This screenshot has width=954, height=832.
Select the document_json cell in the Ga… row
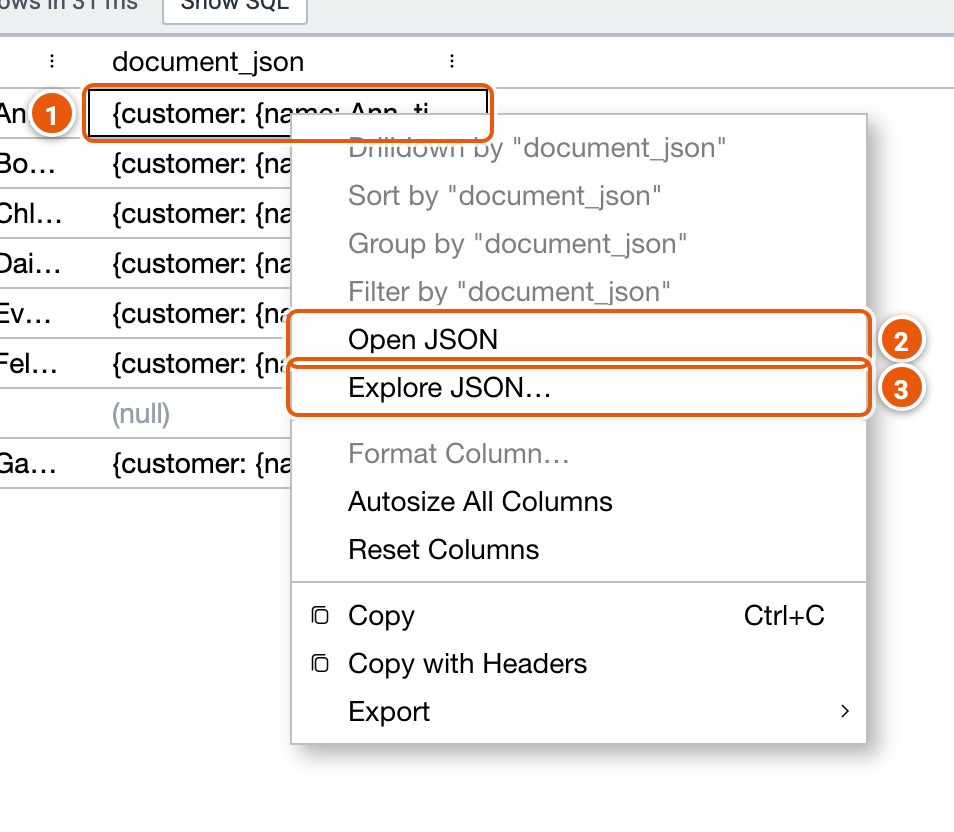point(189,464)
